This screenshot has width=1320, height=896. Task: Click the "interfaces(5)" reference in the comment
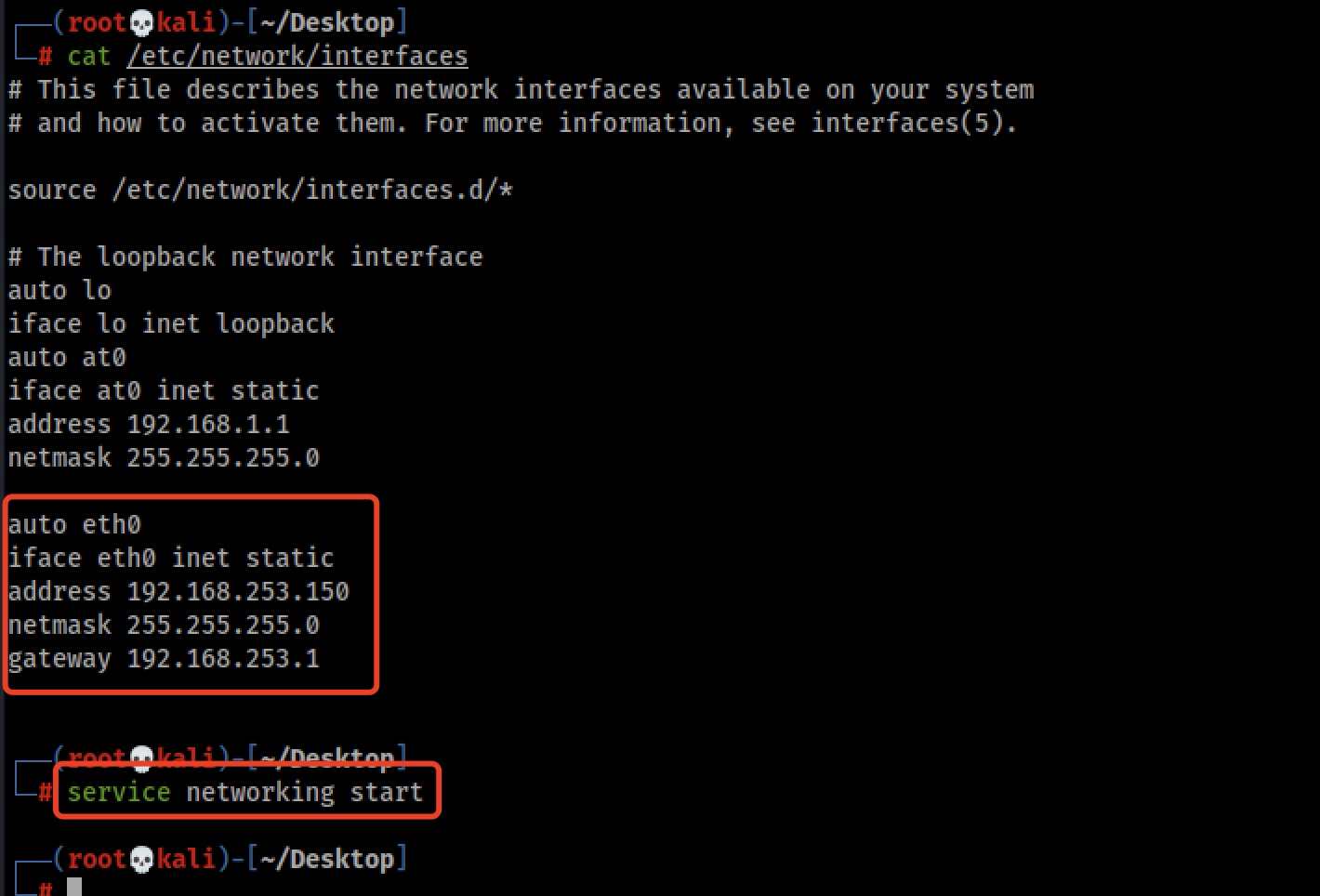point(913,124)
